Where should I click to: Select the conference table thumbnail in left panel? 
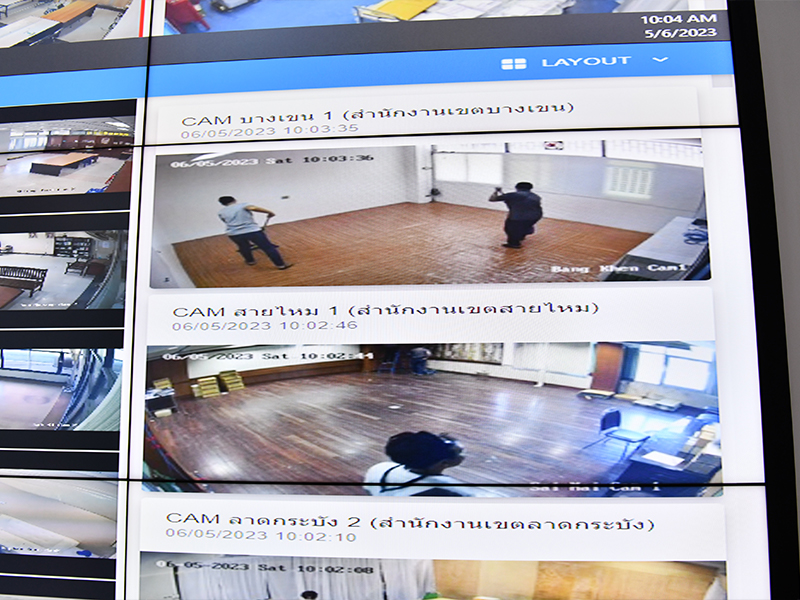click(65, 156)
